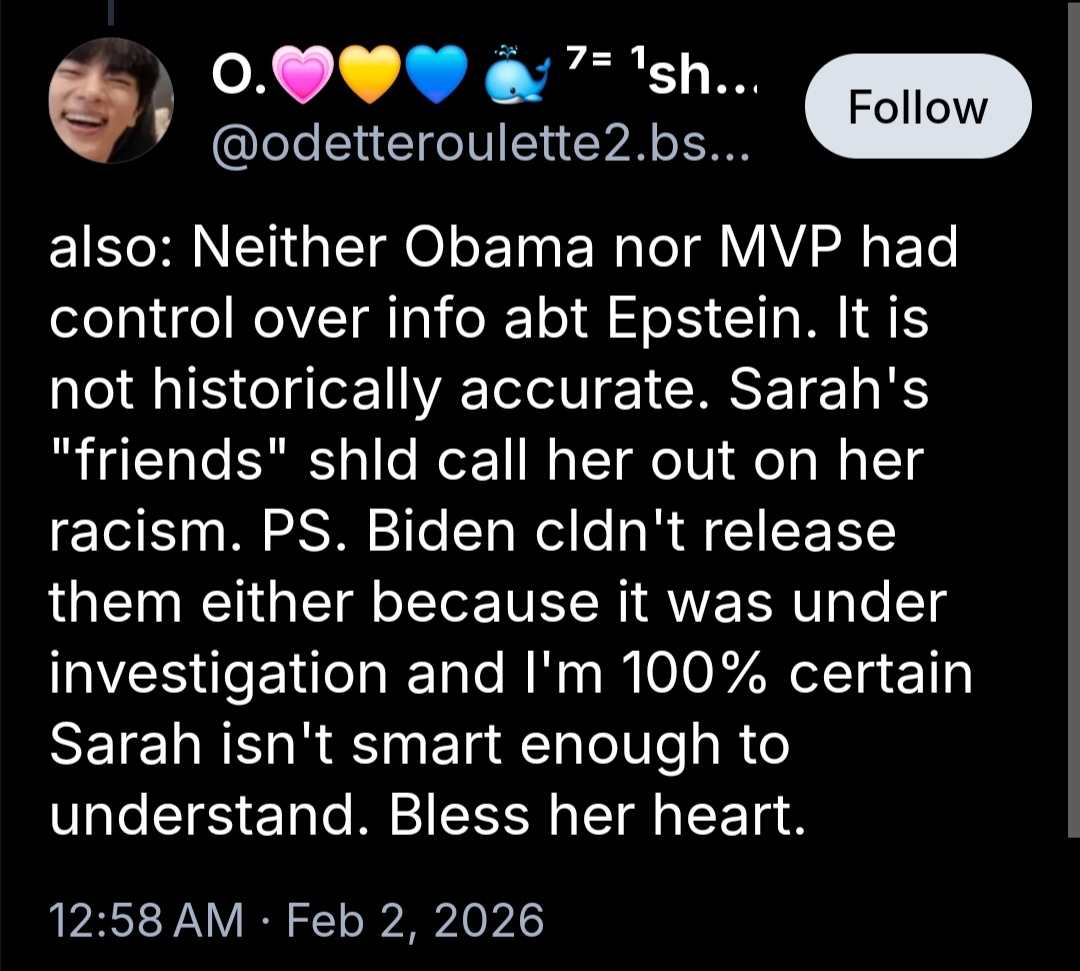Open the poster's profile avatar photo
The image size is (1080, 971).
112,101
